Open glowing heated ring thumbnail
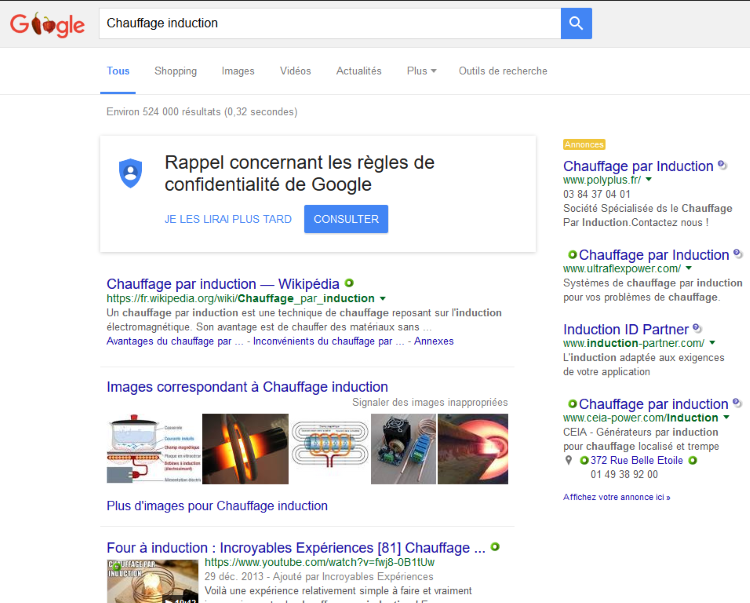 [245, 449]
